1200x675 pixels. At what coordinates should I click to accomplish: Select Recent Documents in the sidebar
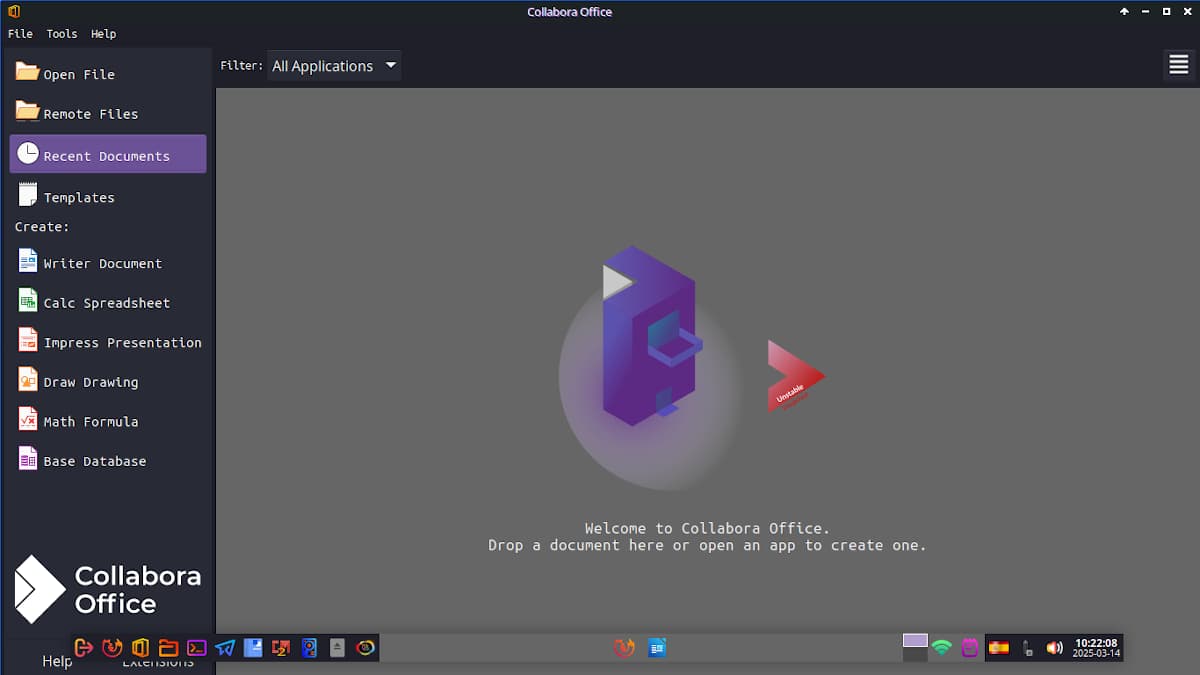(107, 155)
